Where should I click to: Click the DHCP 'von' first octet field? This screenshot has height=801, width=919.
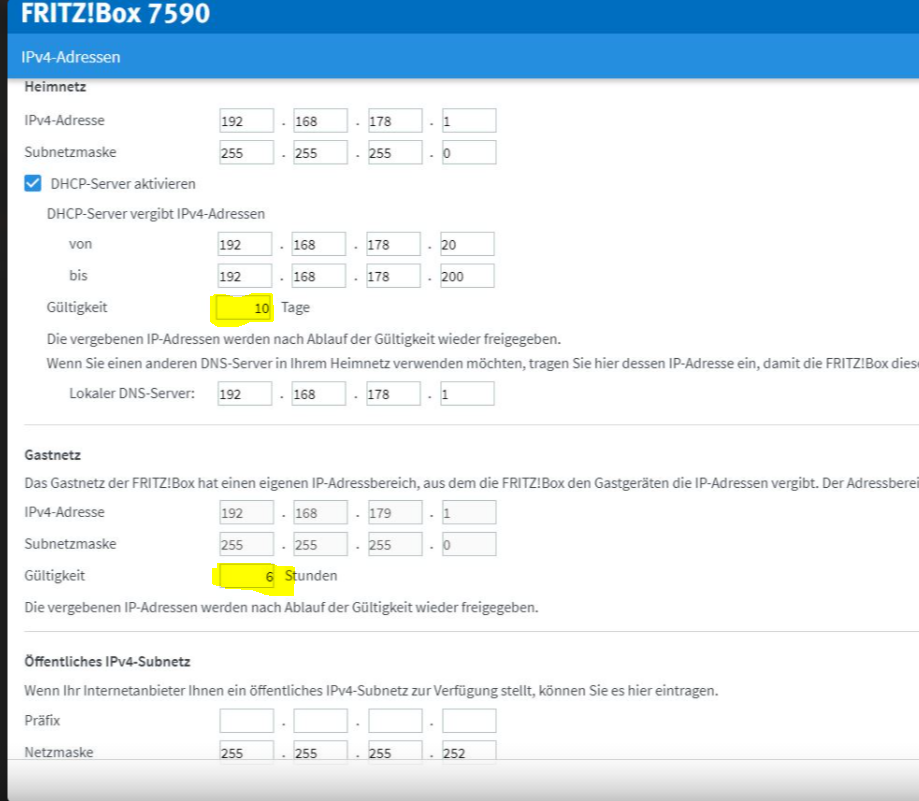click(x=244, y=244)
